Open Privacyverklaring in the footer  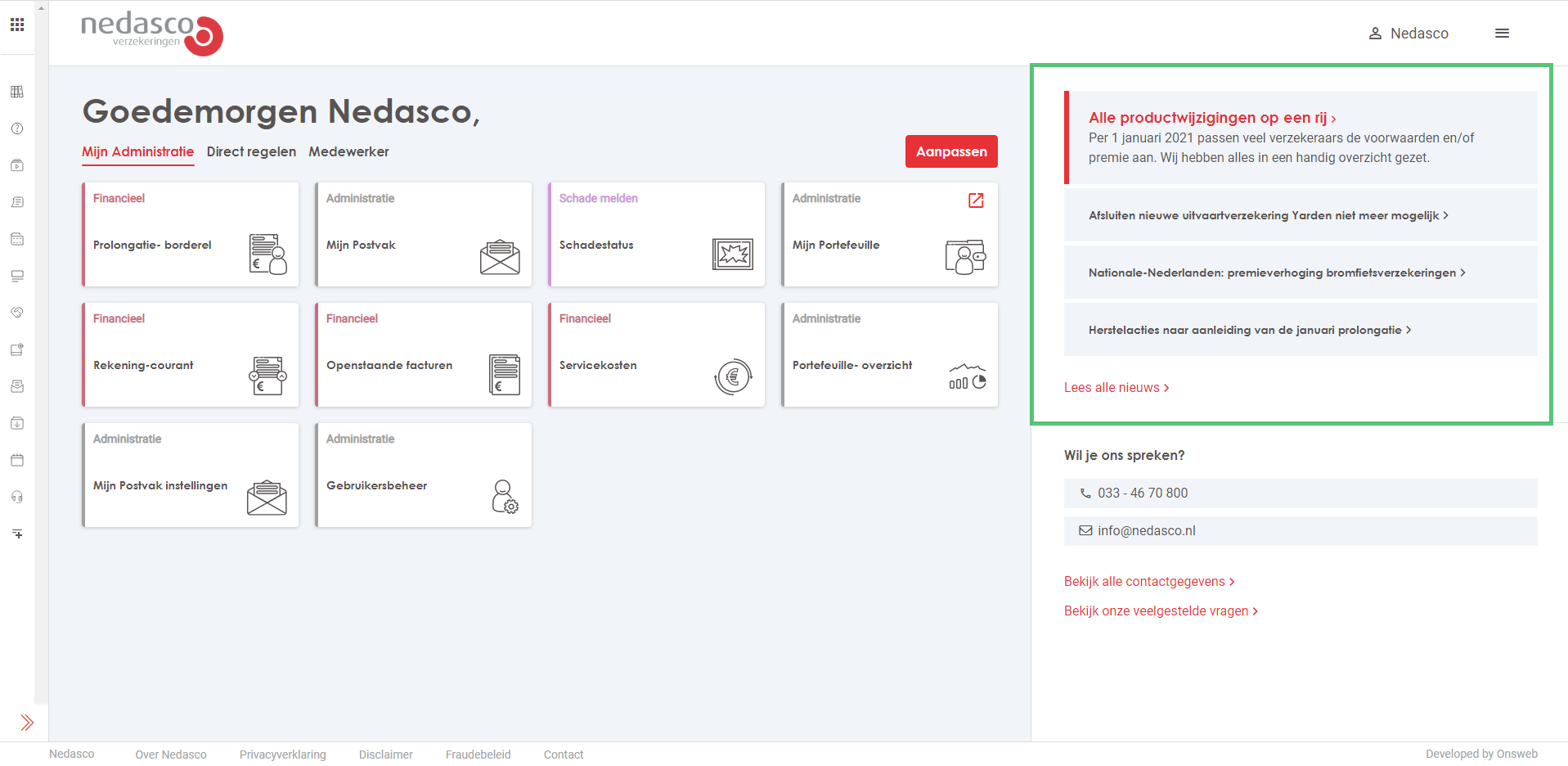pos(282,755)
